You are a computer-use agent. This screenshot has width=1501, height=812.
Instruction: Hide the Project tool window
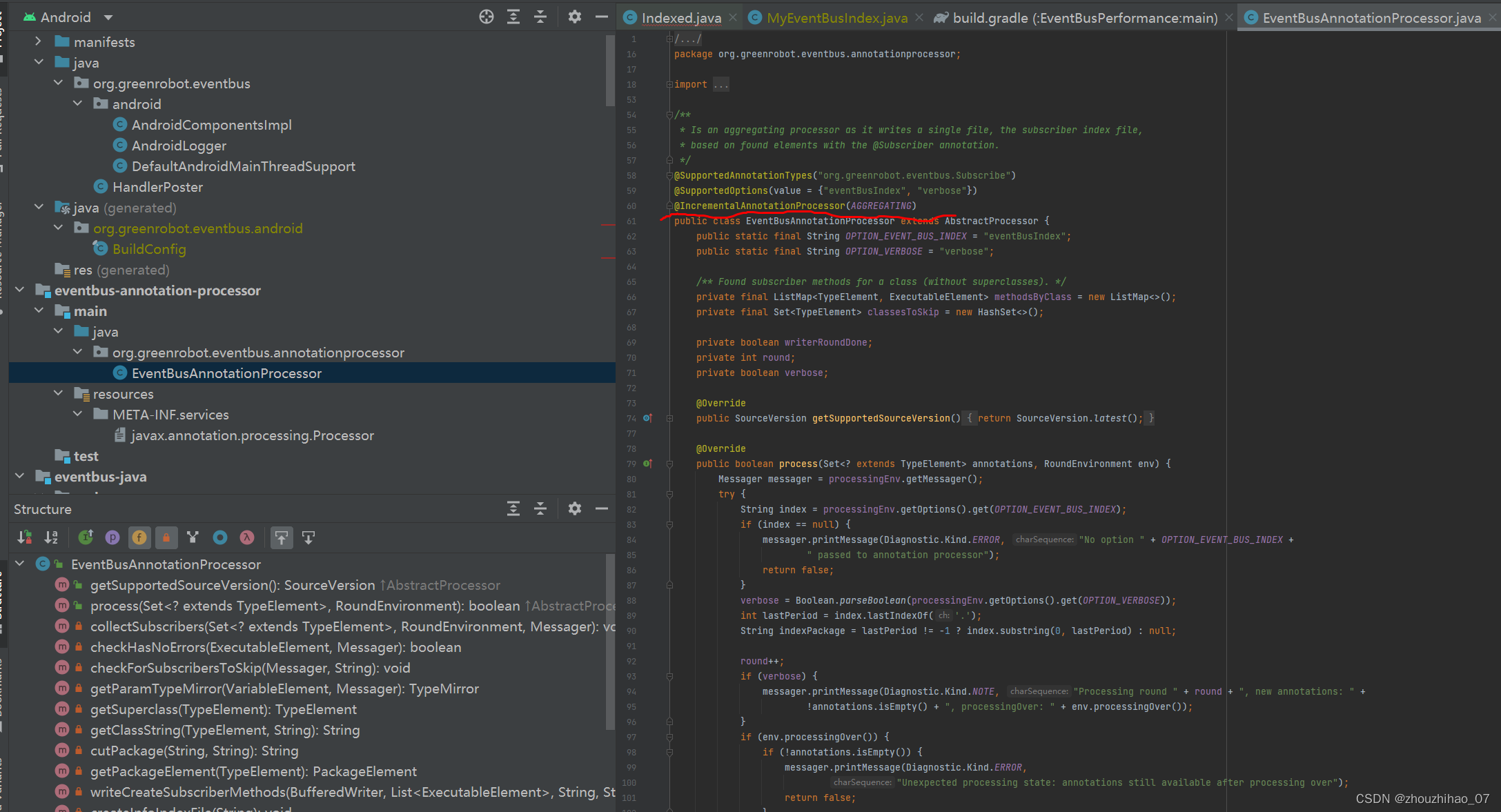601,17
